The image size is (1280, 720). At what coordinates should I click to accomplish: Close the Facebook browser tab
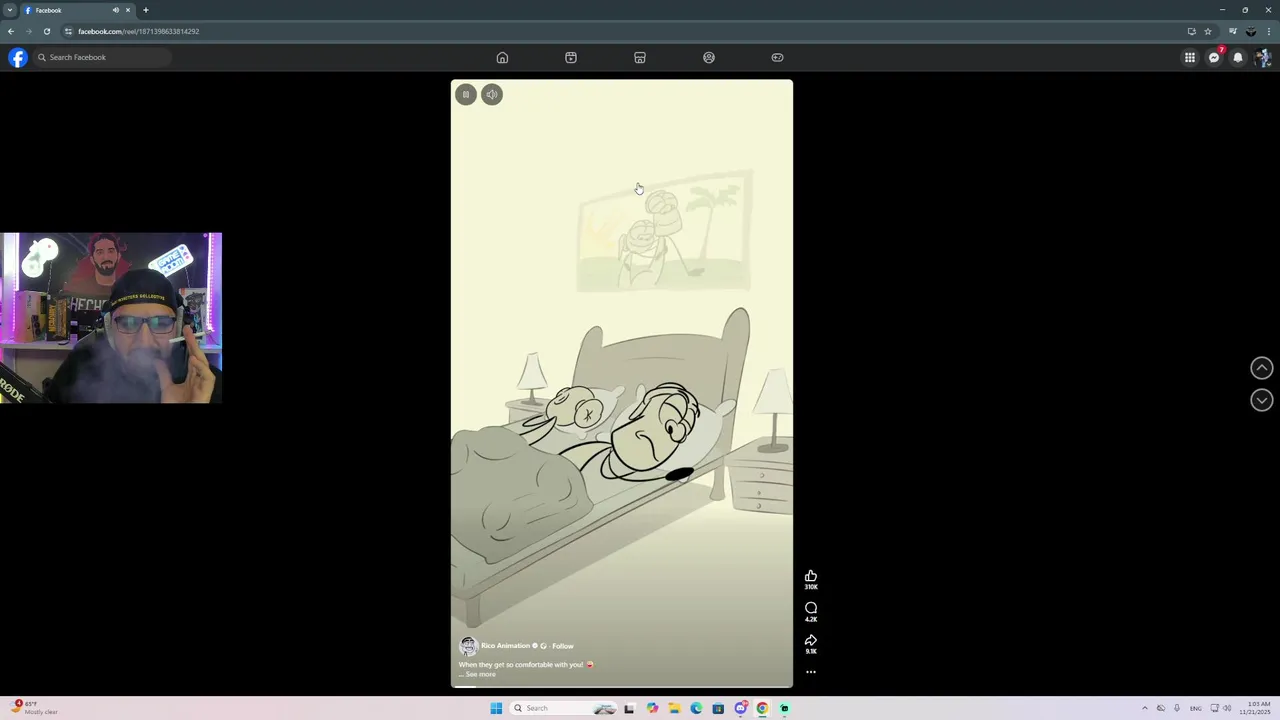pyautogui.click(x=128, y=10)
